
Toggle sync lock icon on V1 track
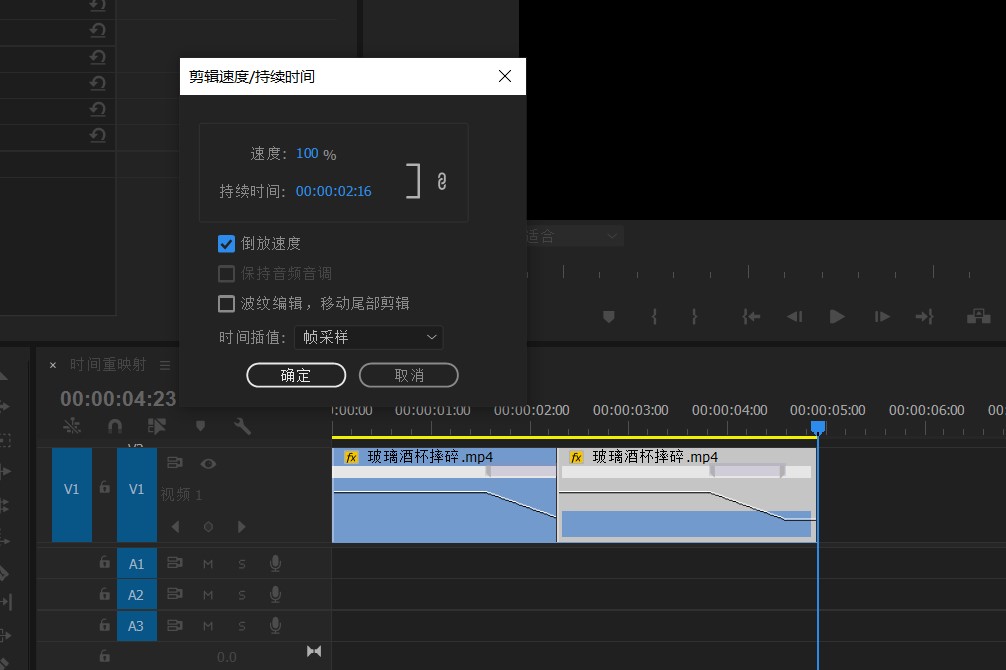tap(175, 463)
